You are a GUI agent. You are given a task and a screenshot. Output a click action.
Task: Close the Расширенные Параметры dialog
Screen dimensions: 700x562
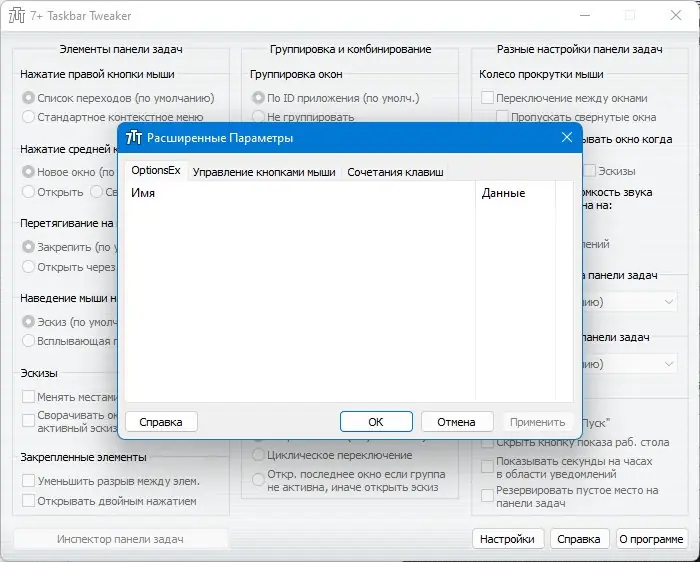tap(567, 137)
